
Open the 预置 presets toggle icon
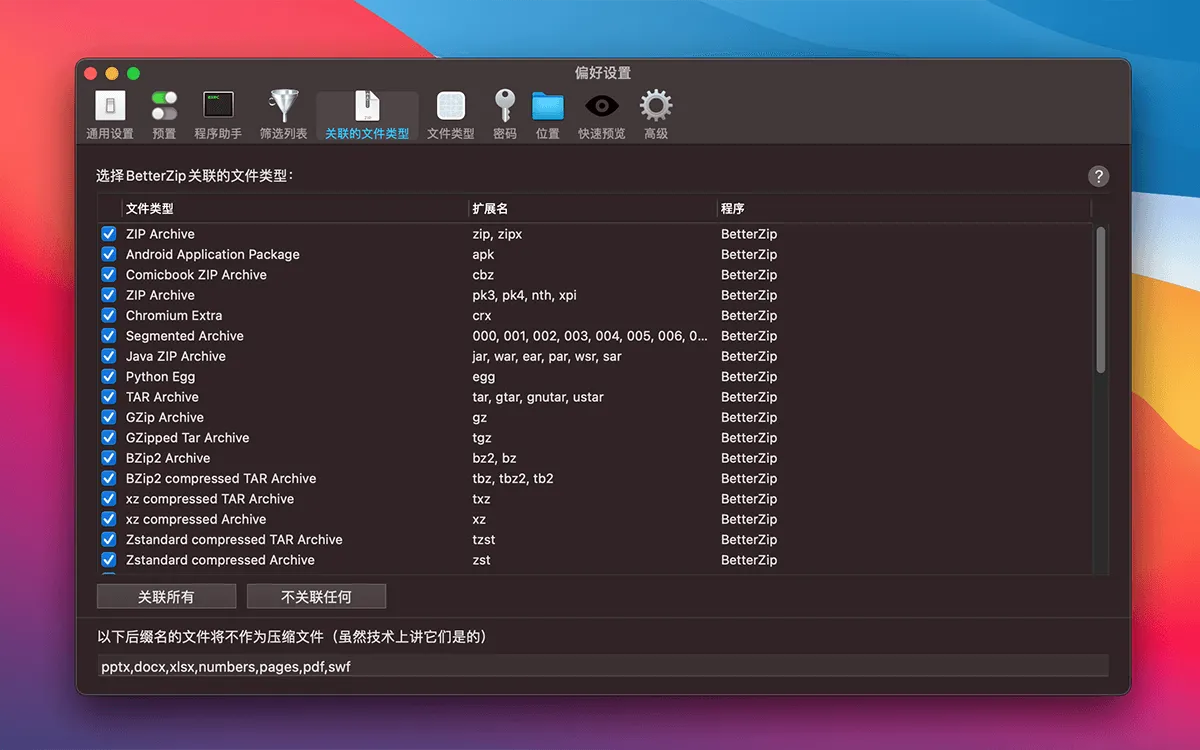click(164, 106)
